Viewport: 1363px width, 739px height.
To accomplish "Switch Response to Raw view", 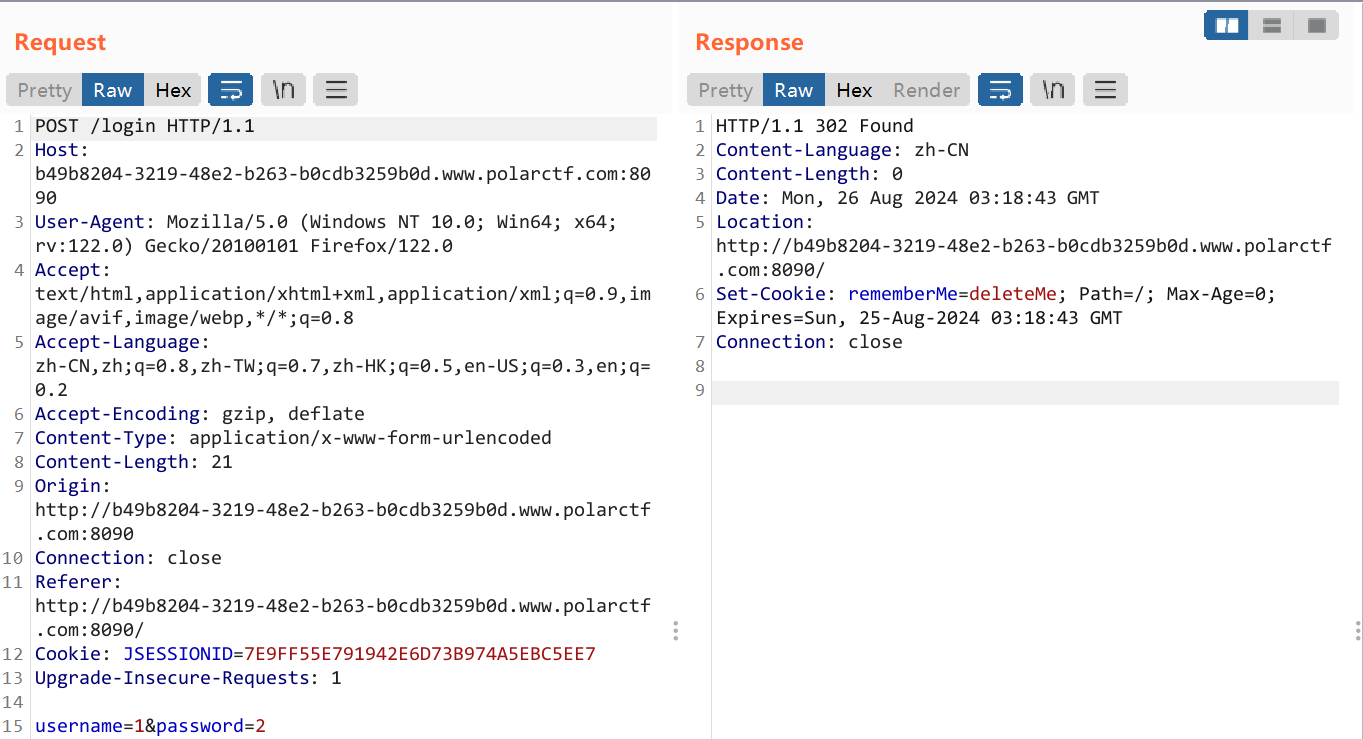I will [794, 90].
